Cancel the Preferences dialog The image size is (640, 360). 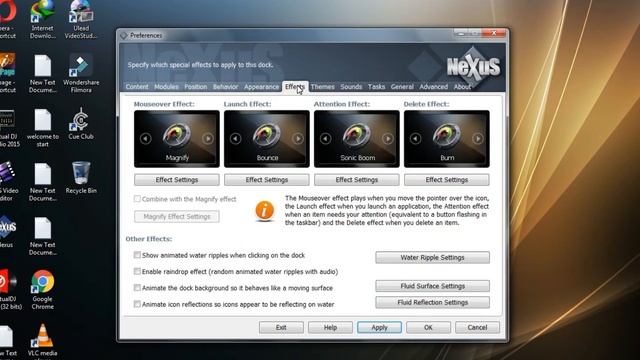(x=477, y=327)
